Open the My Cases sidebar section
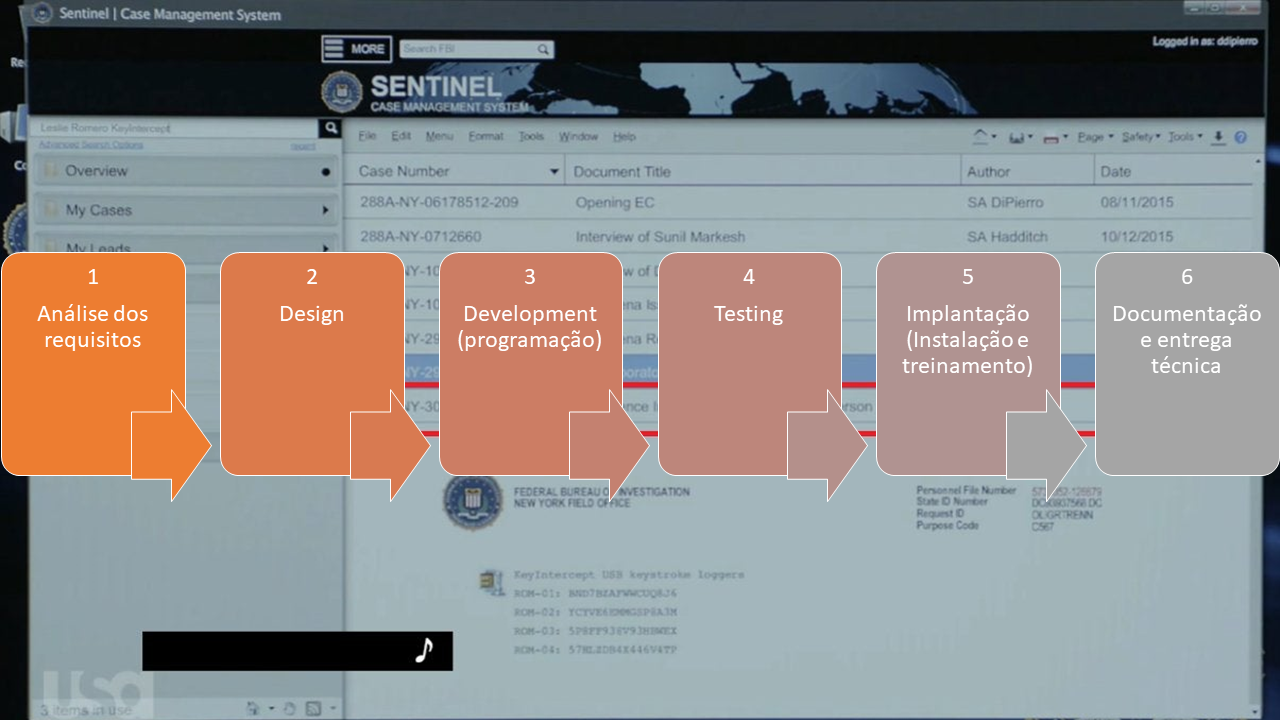1280x720 pixels. click(x=187, y=210)
